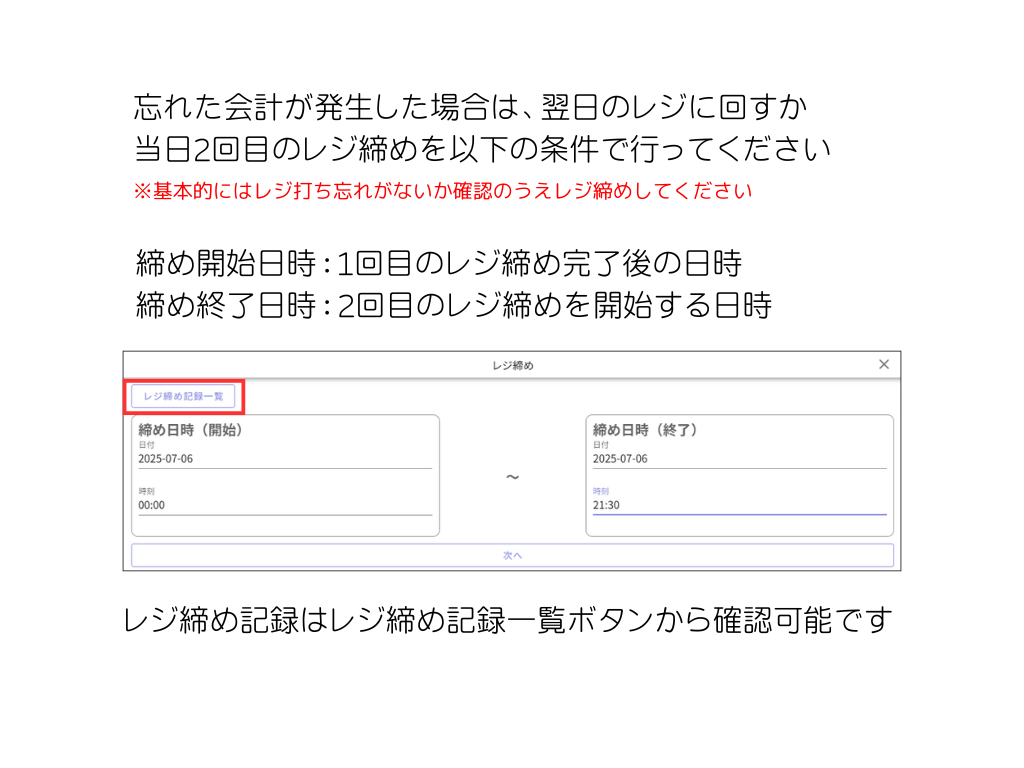Close the レジ締め dialog with the X
This screenshot has width=1024, height=768.
pos(884,364)
